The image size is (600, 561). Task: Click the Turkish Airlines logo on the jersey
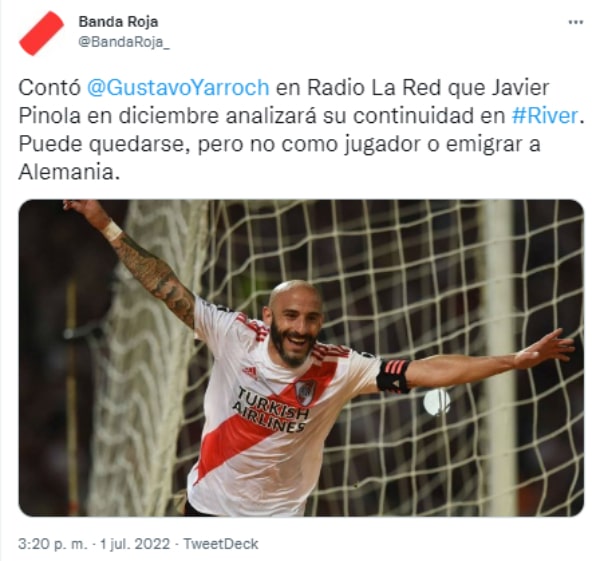[271, 410]
